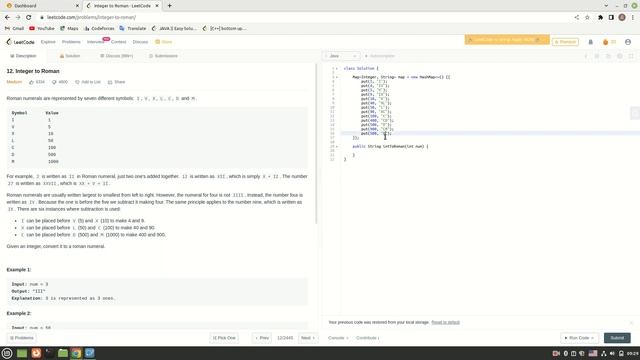This screenshot has width=640, height=360.
Task: Click the Submit button
Action: [x=617, y=338]
